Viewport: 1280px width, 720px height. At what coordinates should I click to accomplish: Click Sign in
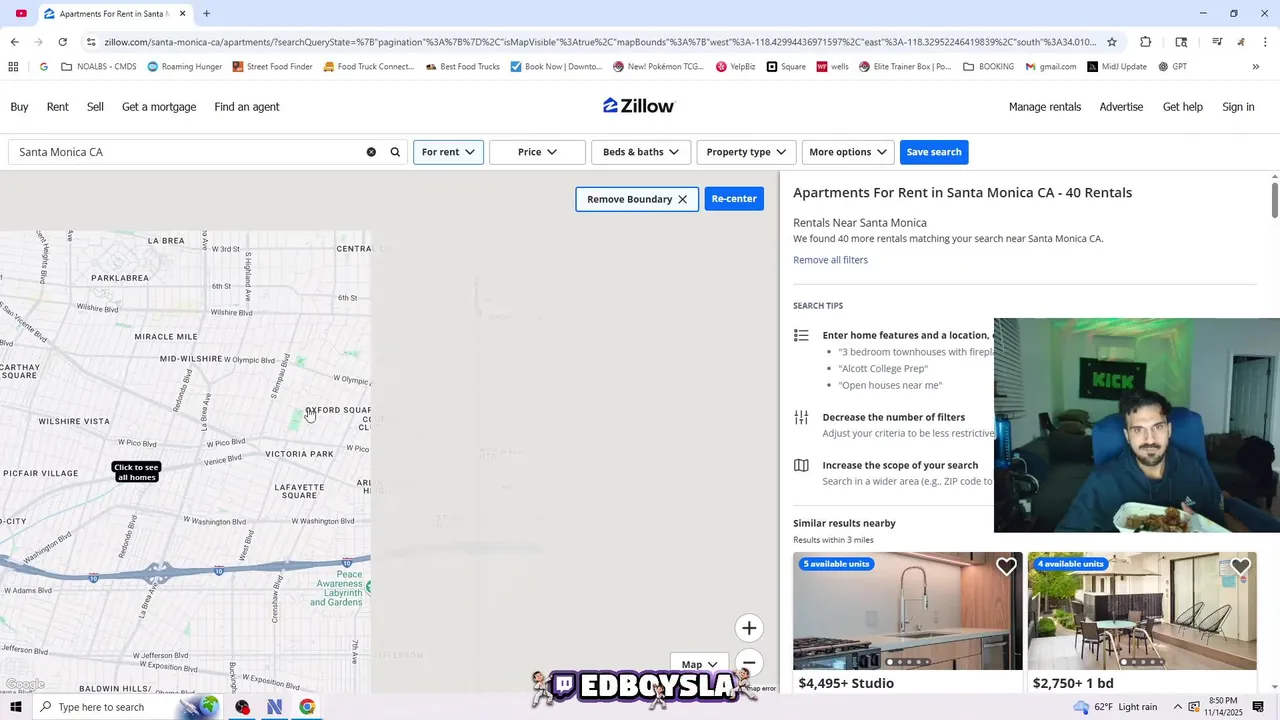[1238, 107]
